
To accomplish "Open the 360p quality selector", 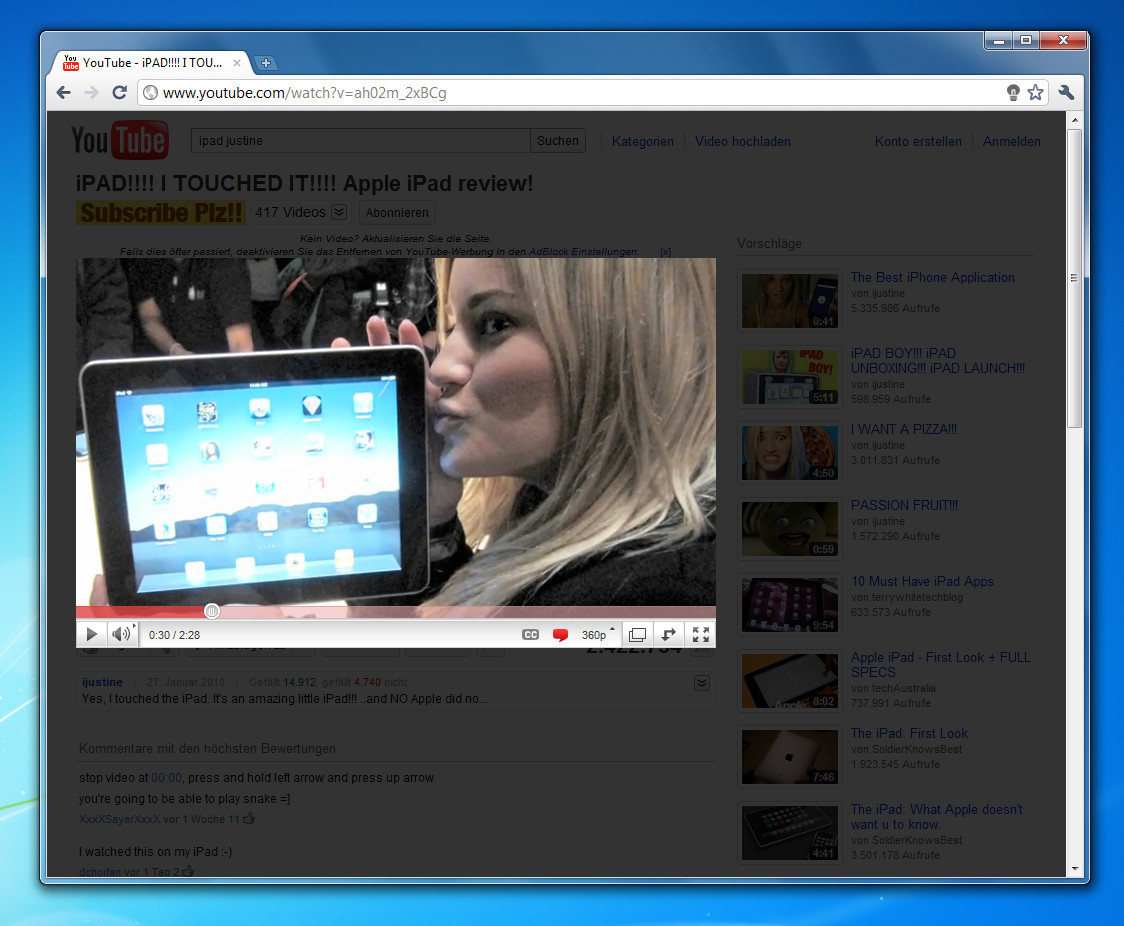I will coord(597,635).
